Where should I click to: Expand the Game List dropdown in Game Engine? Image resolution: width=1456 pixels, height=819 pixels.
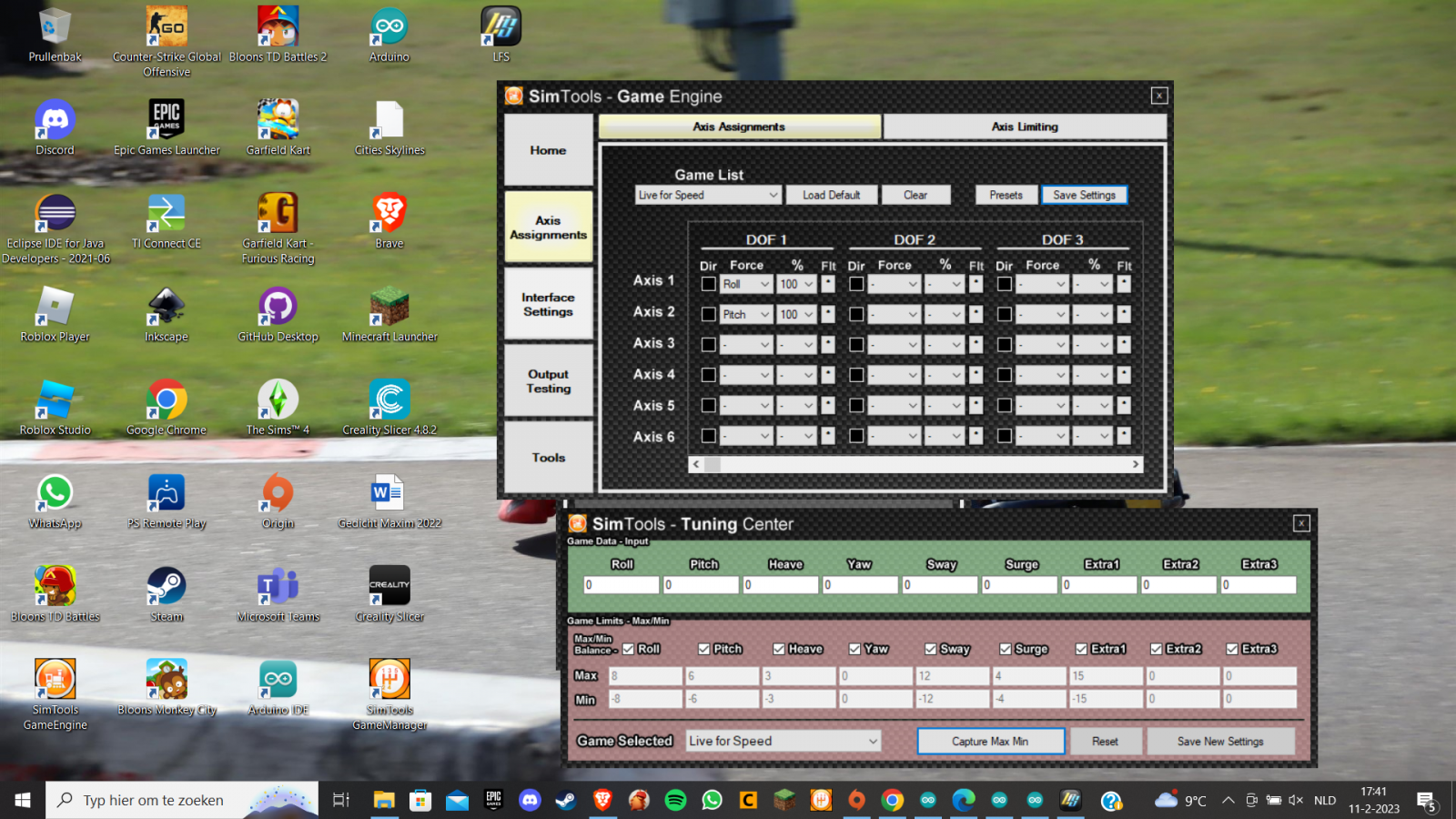pos(708,195)
